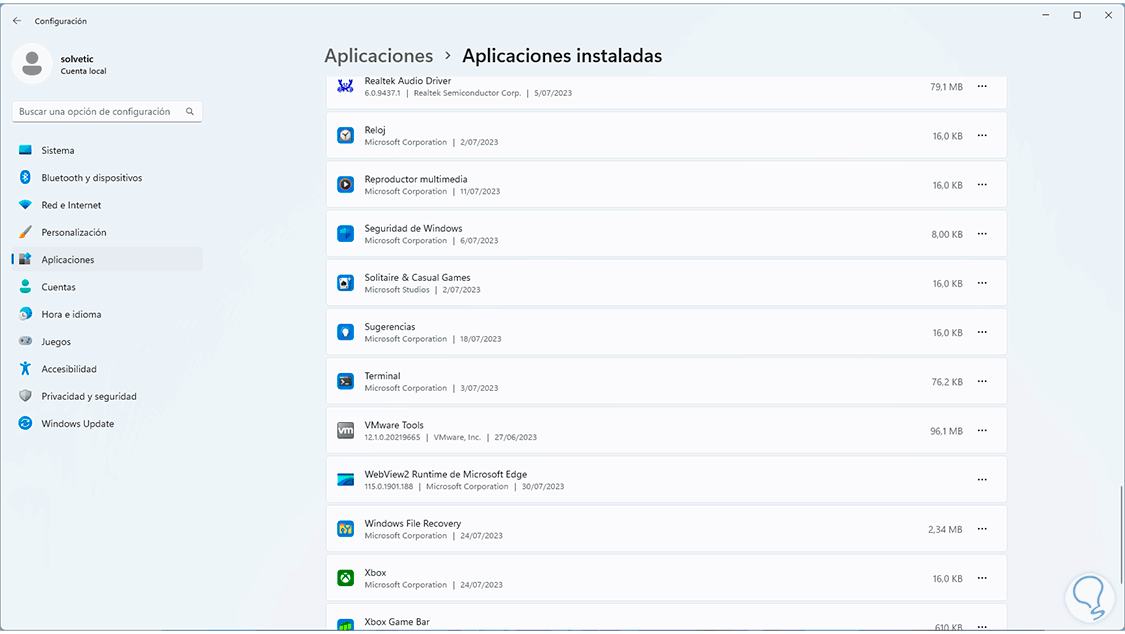This screenshot has width=1125, height=634.
Task: Click the Aplicaciones breadcrumb link
Action: 379,56
